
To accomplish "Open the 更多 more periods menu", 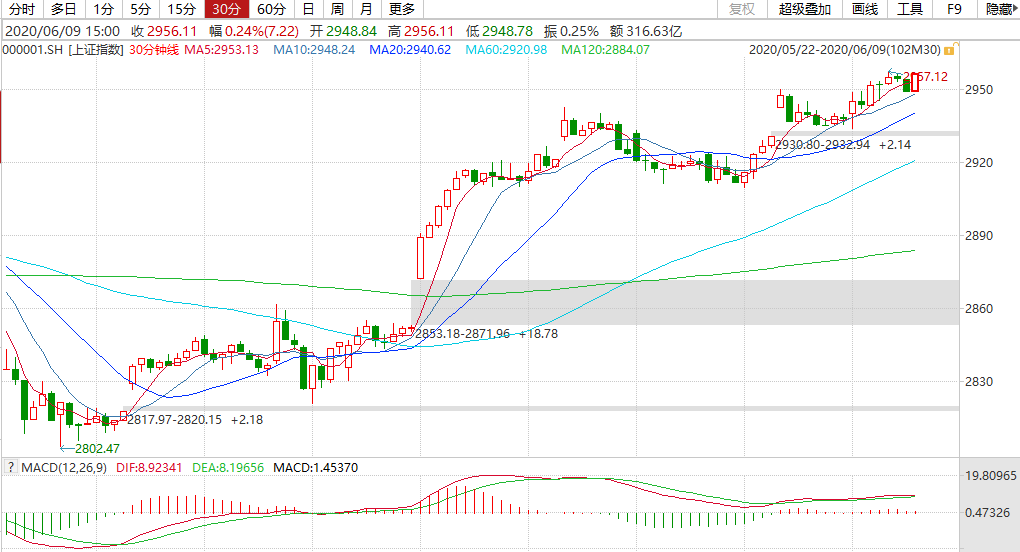I will 402,9.
